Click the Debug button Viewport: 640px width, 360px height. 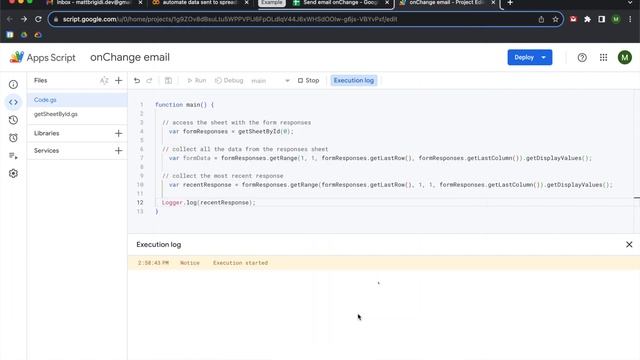coord(229,80)
